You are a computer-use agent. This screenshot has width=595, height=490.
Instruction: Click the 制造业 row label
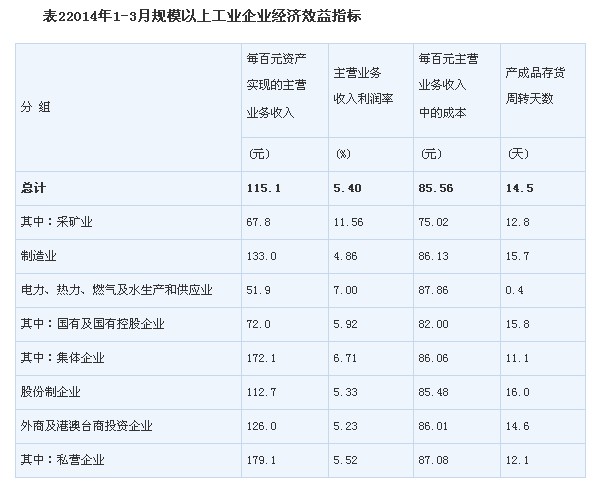(x=38, y=256)
